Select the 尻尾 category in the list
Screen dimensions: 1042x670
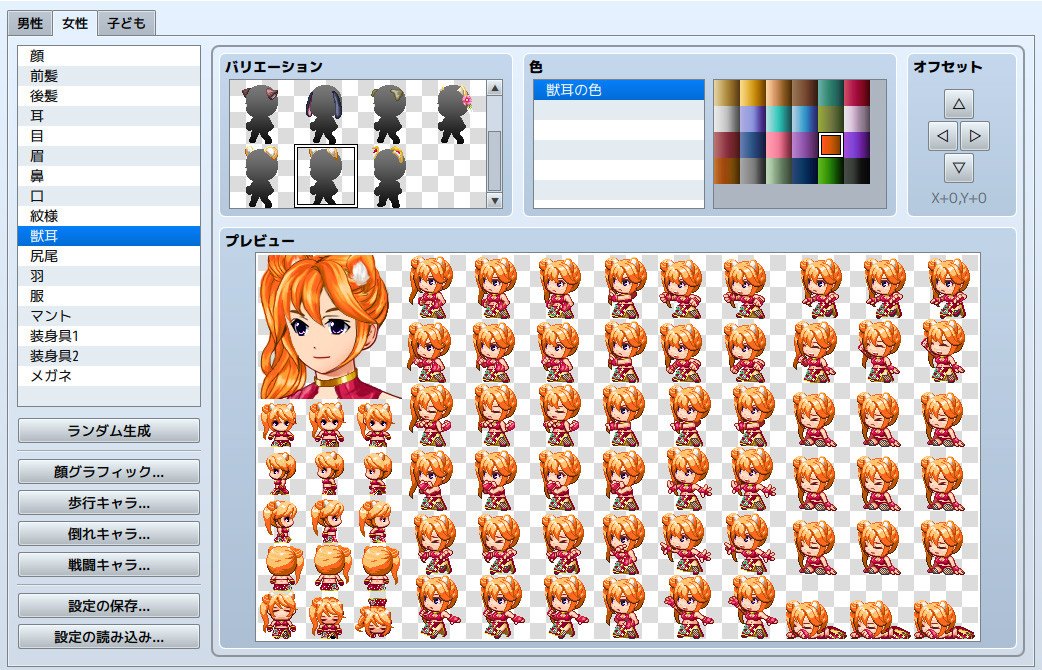point(108,255)
